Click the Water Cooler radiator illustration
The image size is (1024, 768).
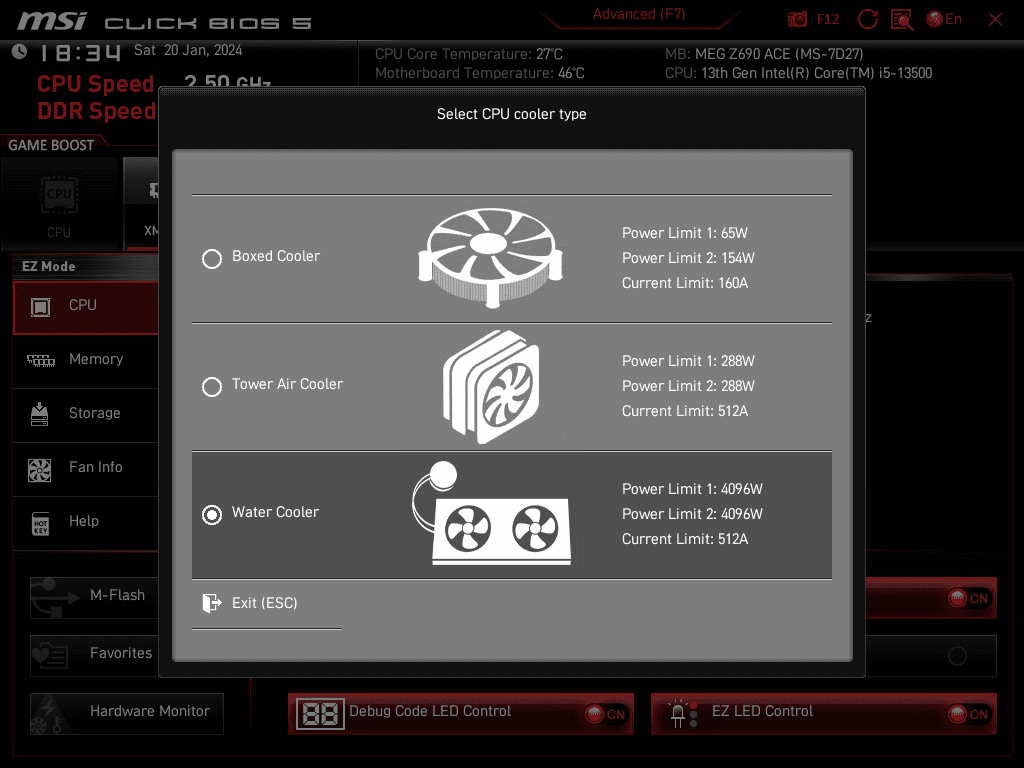point(492,513)
